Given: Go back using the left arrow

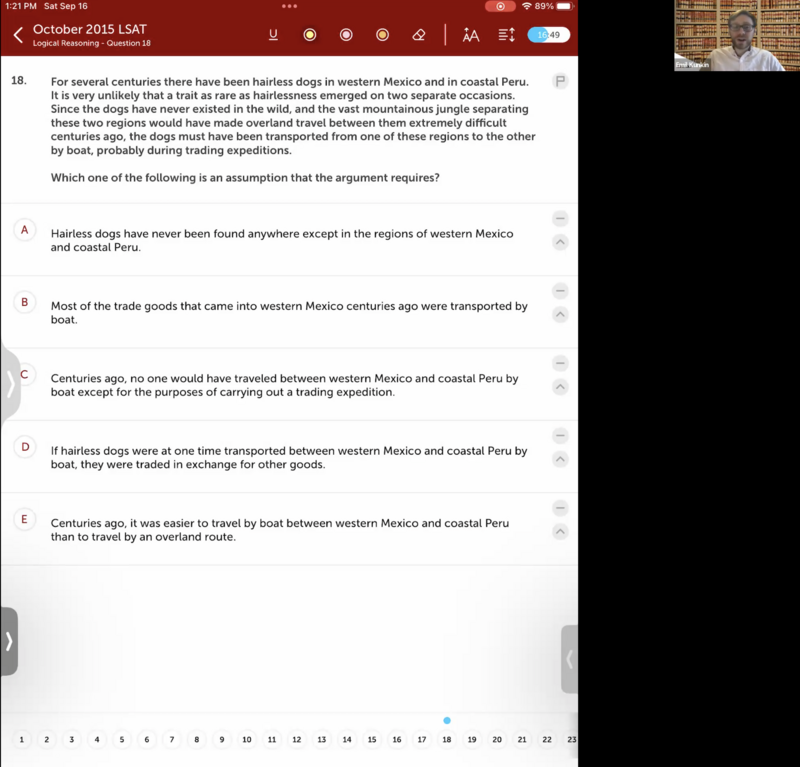Looking at the screenshot, I should pos(18,35).
